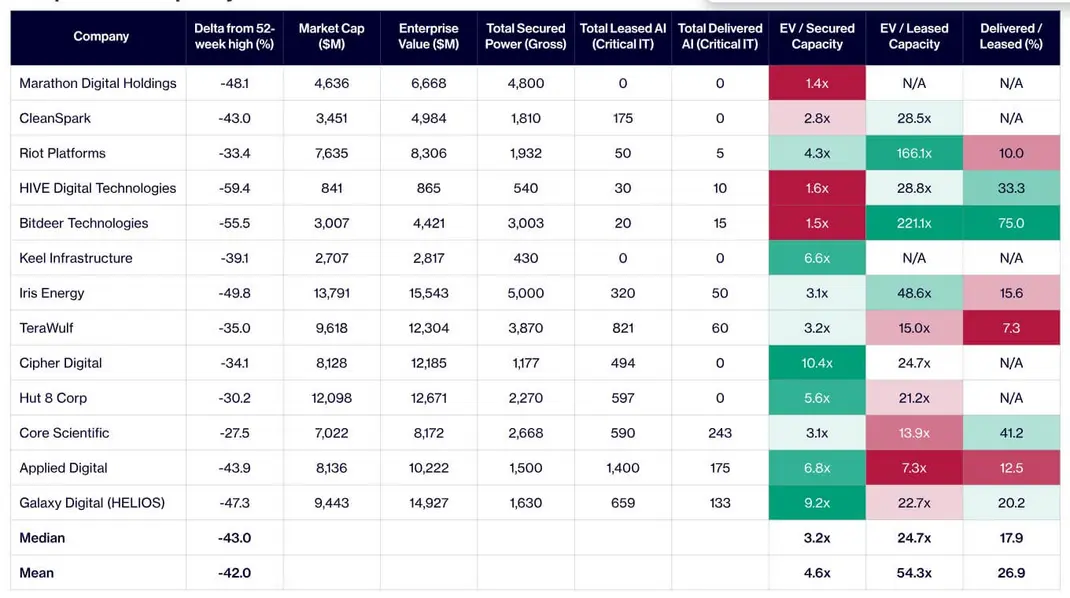
Task: Select the Keel Infrastructure 6.6x cell
Action: click(x=817, y=258)
